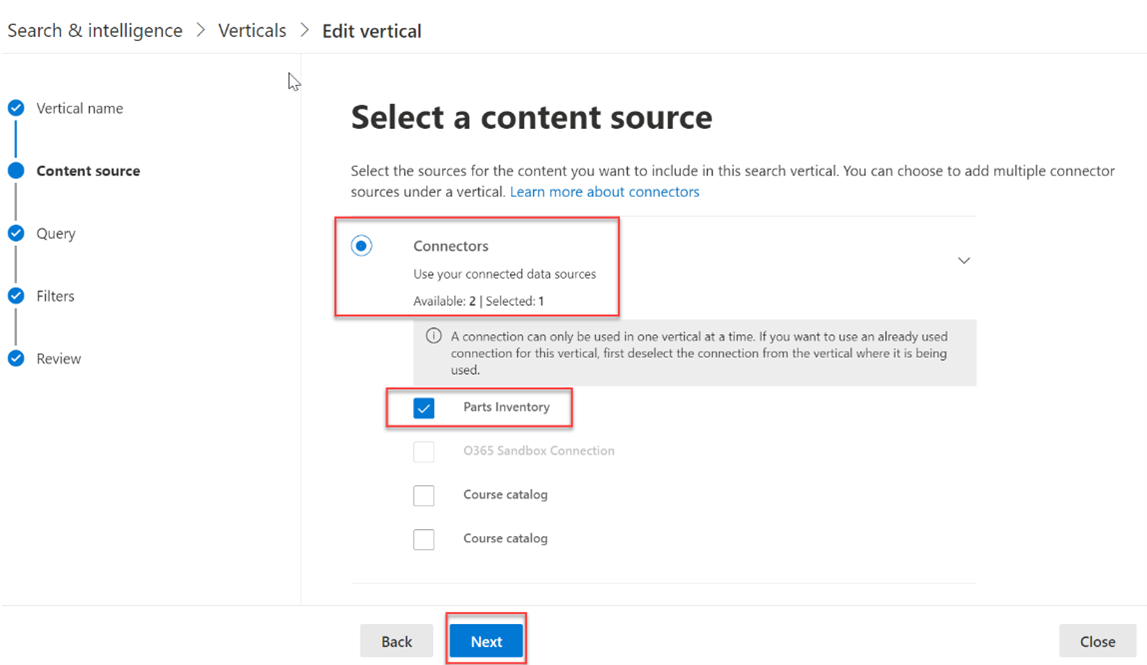Click the Filters step checkmark icon
The height and width of the screenshot is (665, 1147).
[16, 296]
